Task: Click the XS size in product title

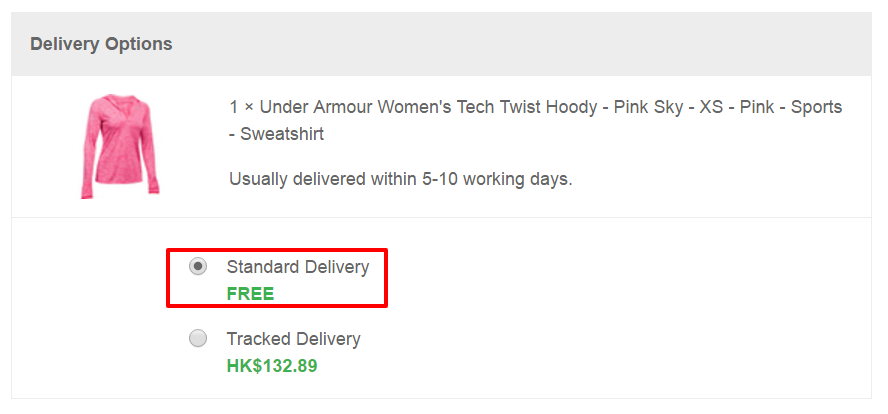Action: (711, 107)
